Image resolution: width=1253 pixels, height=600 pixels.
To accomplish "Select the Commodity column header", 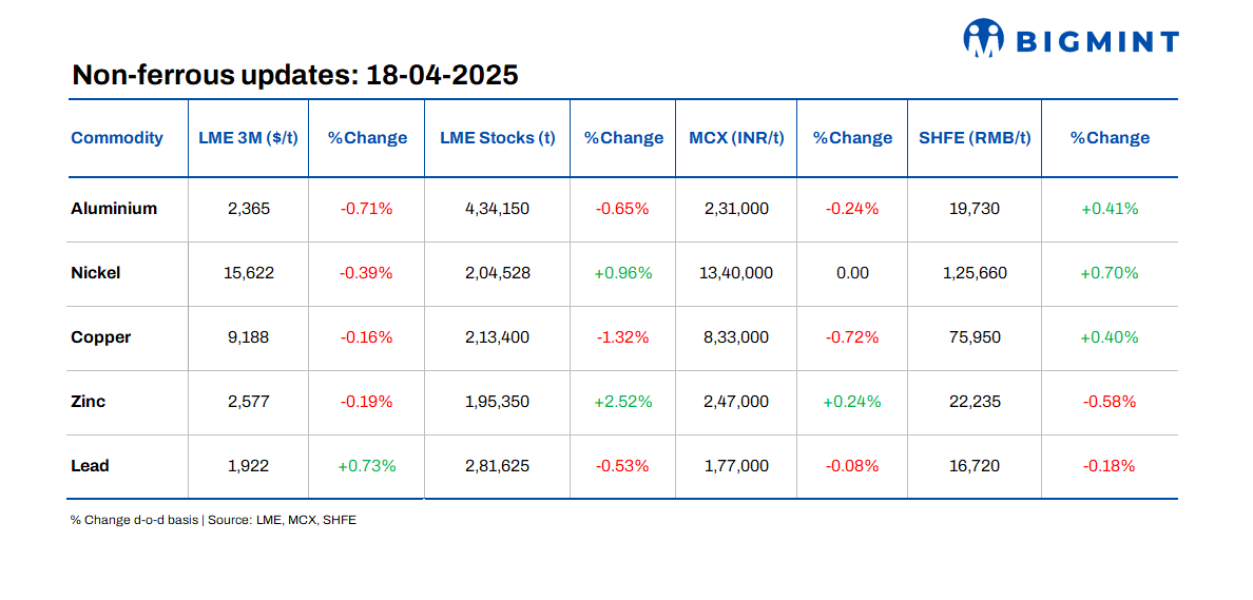I will click(117, 138).
